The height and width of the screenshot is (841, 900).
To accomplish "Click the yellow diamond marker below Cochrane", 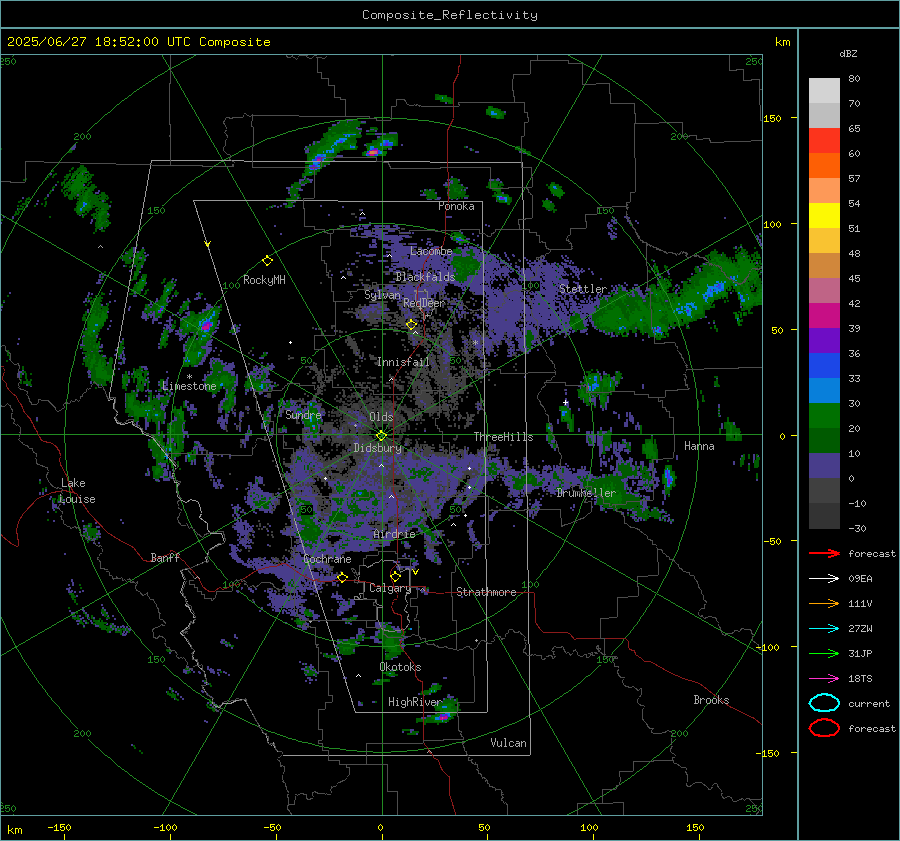I will [x=342, y=577].
